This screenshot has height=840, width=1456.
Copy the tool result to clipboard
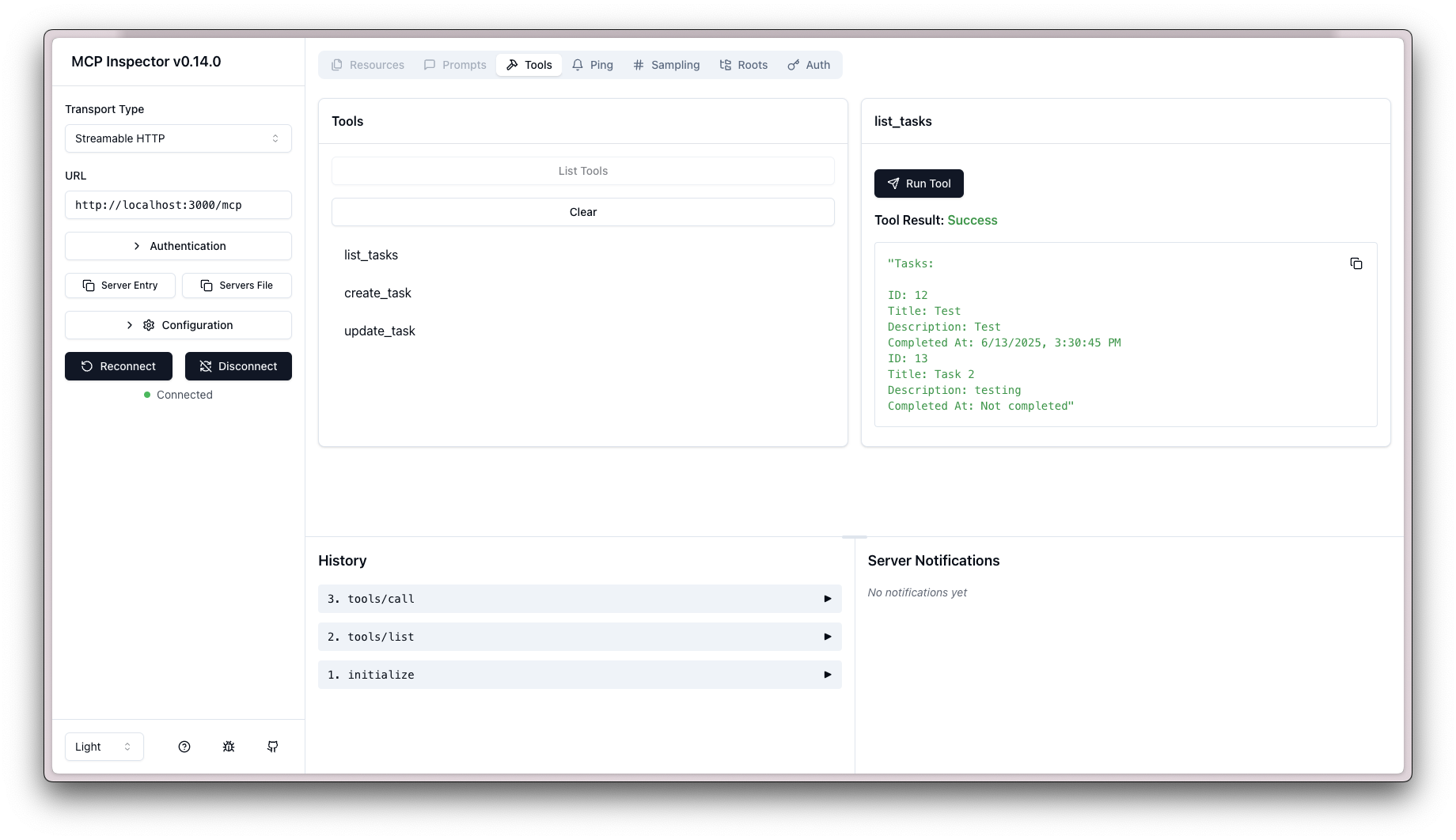pyautogui.click(x=1356, y=263)
